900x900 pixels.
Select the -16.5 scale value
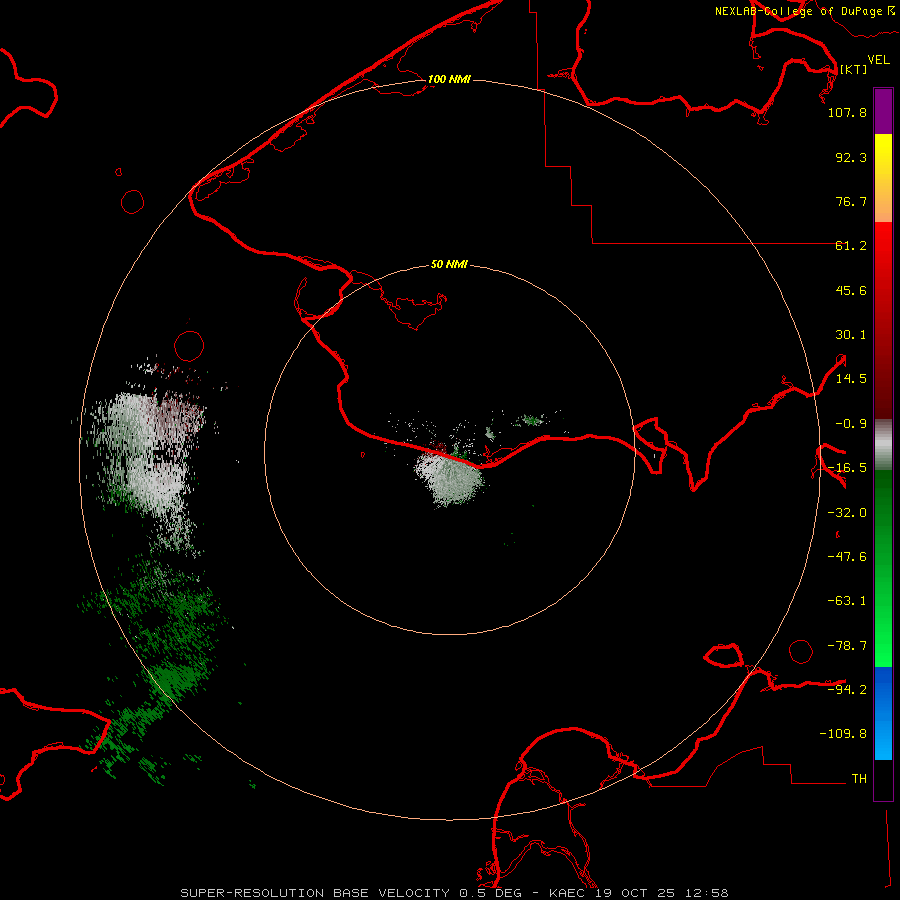coord(847,468)
